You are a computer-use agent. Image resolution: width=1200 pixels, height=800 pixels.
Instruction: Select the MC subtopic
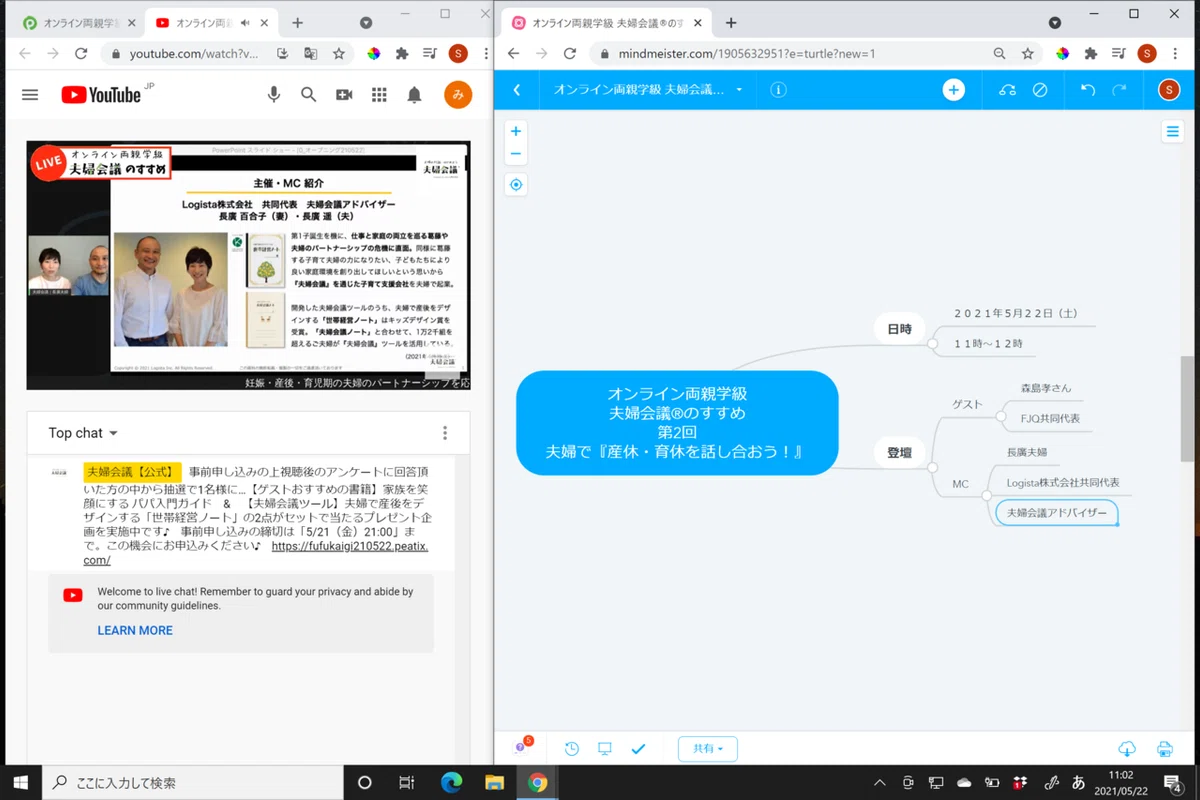coord(960,484)
